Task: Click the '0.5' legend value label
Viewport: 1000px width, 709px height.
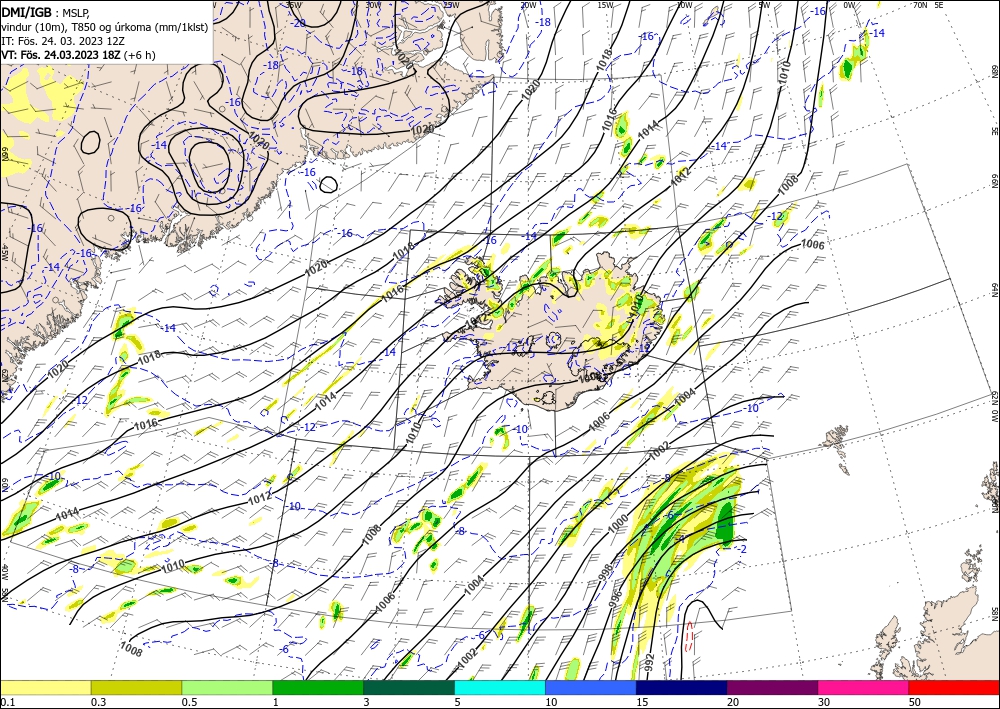Action: click(188, 702)
